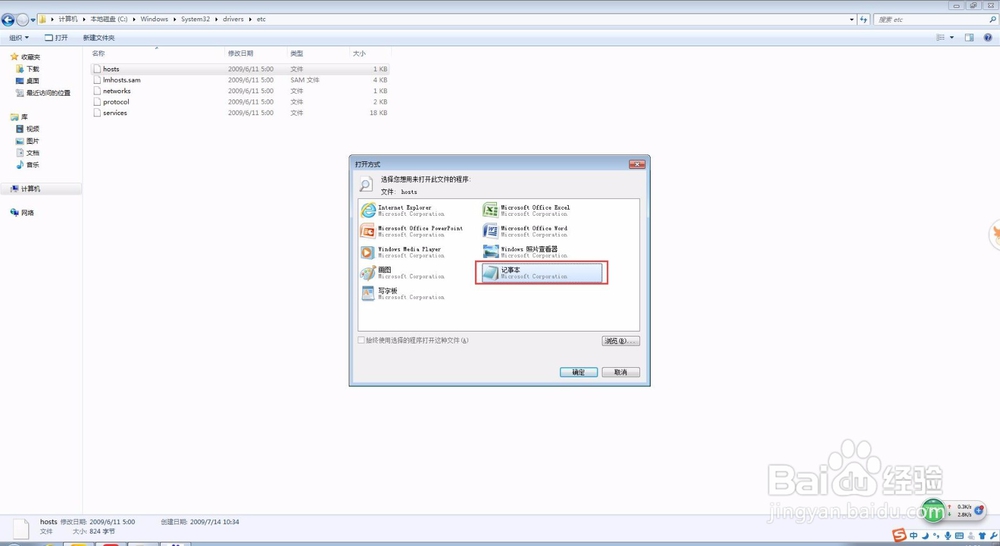Toggle Sogou 中 Chinese/English mode
This screenshot has height=546, width=1000.
click(914, 536)
